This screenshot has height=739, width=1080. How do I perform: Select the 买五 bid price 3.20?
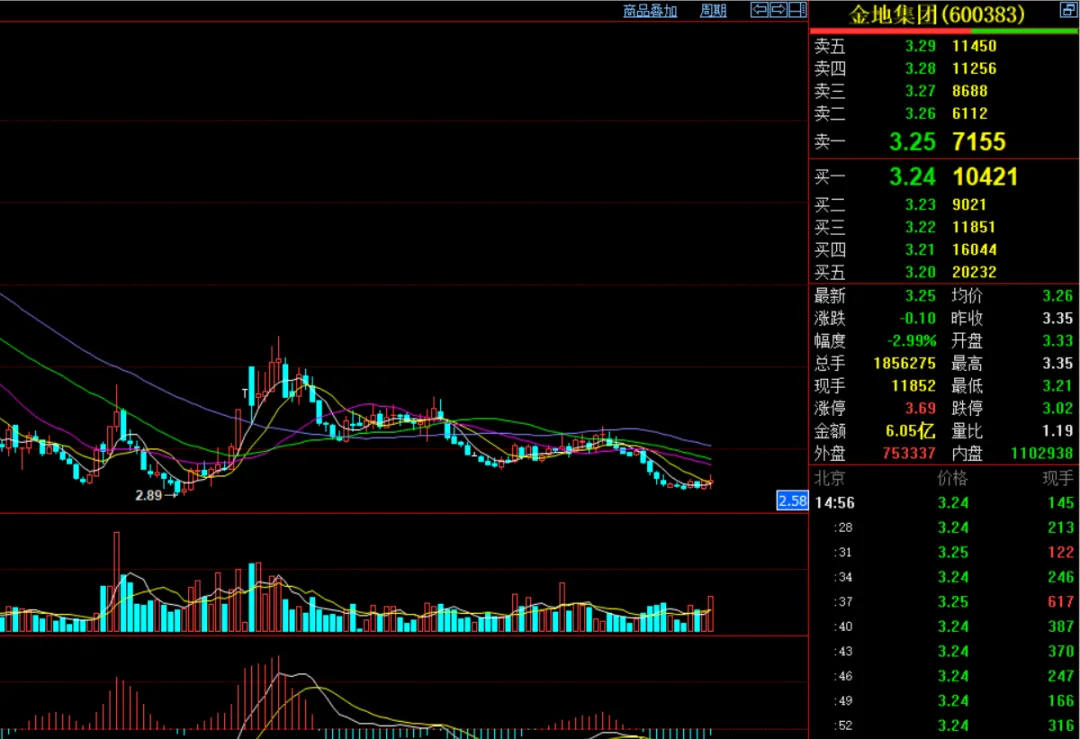pyautogui.click(x=920, y=273)
